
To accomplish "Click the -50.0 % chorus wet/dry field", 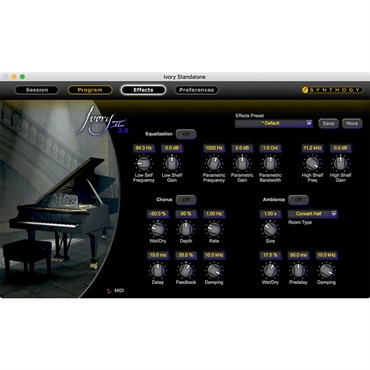I will coord(158,214).
